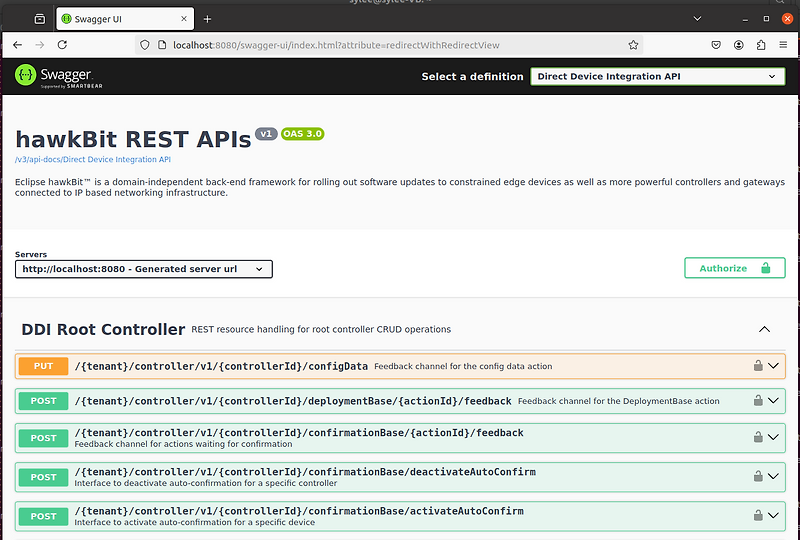Open Firefox extensions puzzle icon
800x540 pixels.
761,45
